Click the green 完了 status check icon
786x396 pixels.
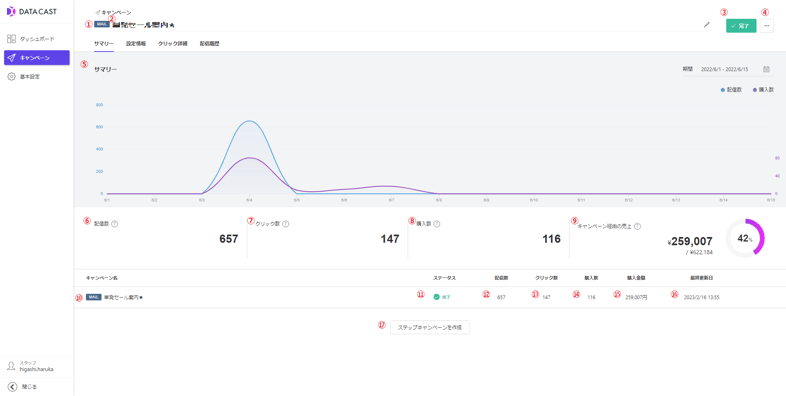pos(437,297)
